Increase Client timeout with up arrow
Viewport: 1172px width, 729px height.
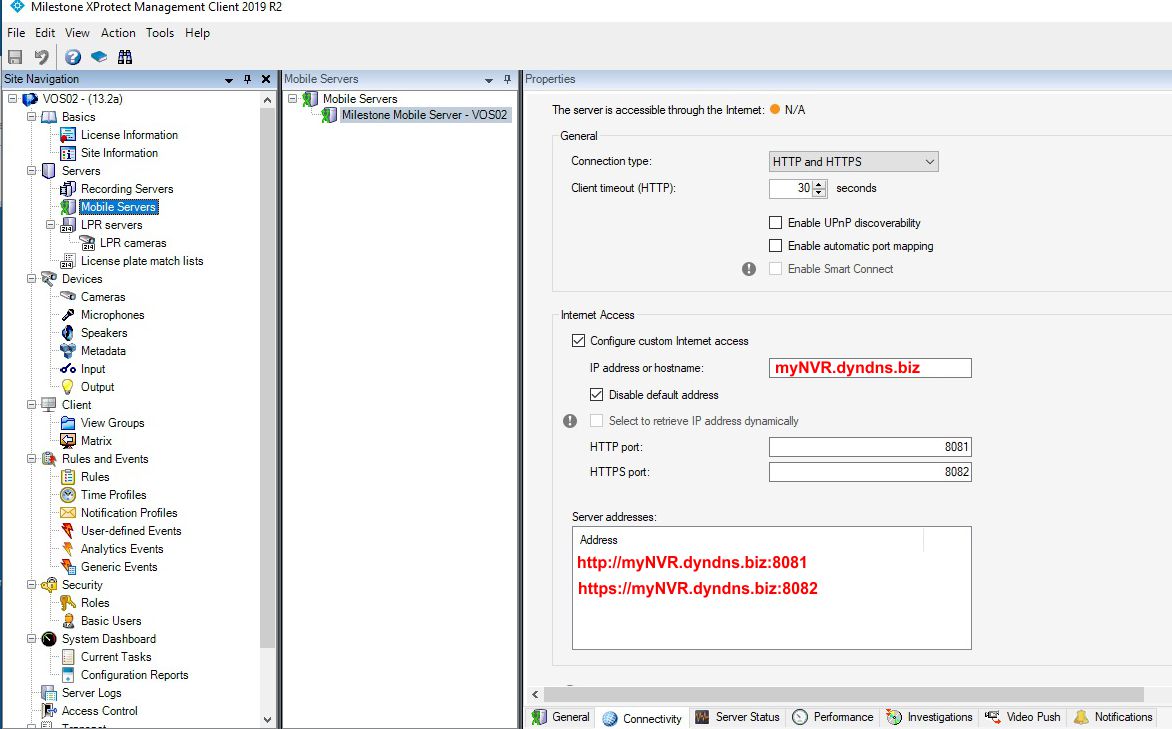[x=819, y=184]
